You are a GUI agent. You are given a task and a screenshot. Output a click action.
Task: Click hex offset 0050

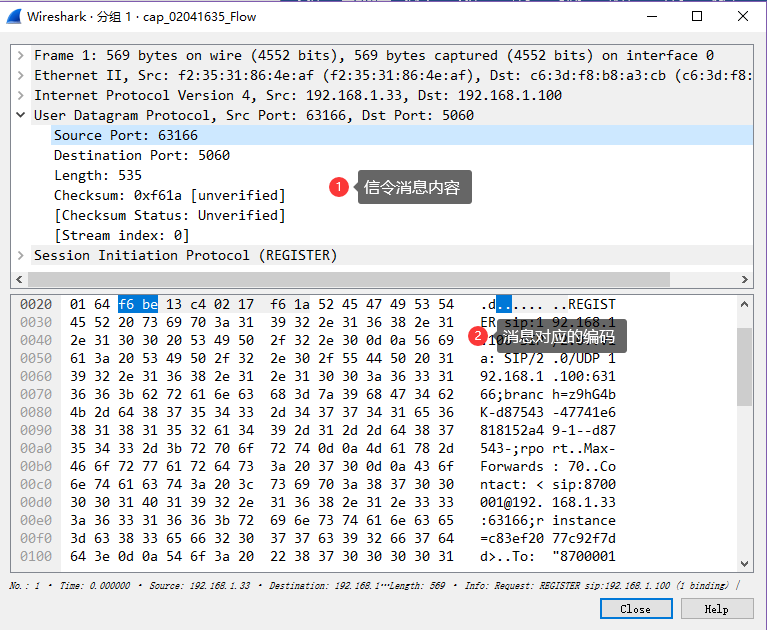pos(36,359)
